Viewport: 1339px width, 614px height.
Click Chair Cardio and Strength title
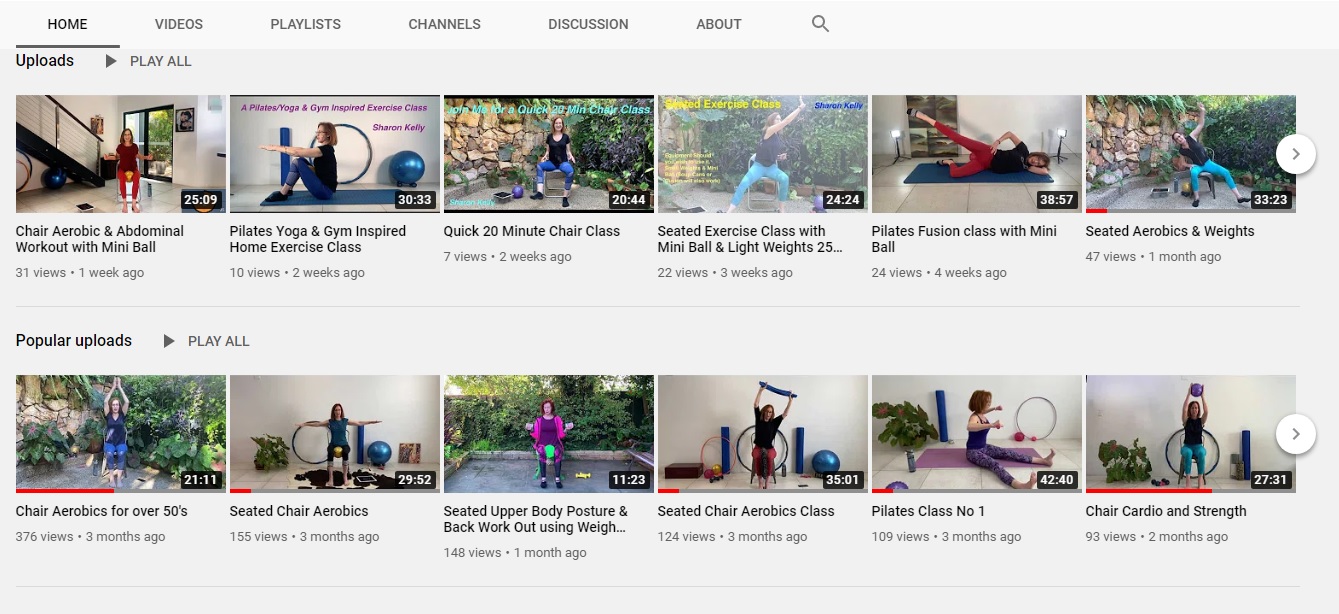(1166, 511)
